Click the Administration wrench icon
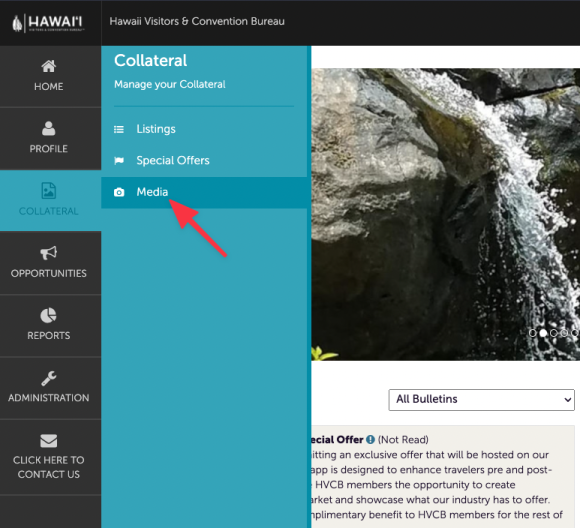This screenshot has width=580, height=528. pyautogui.click(x=48, y=378)
